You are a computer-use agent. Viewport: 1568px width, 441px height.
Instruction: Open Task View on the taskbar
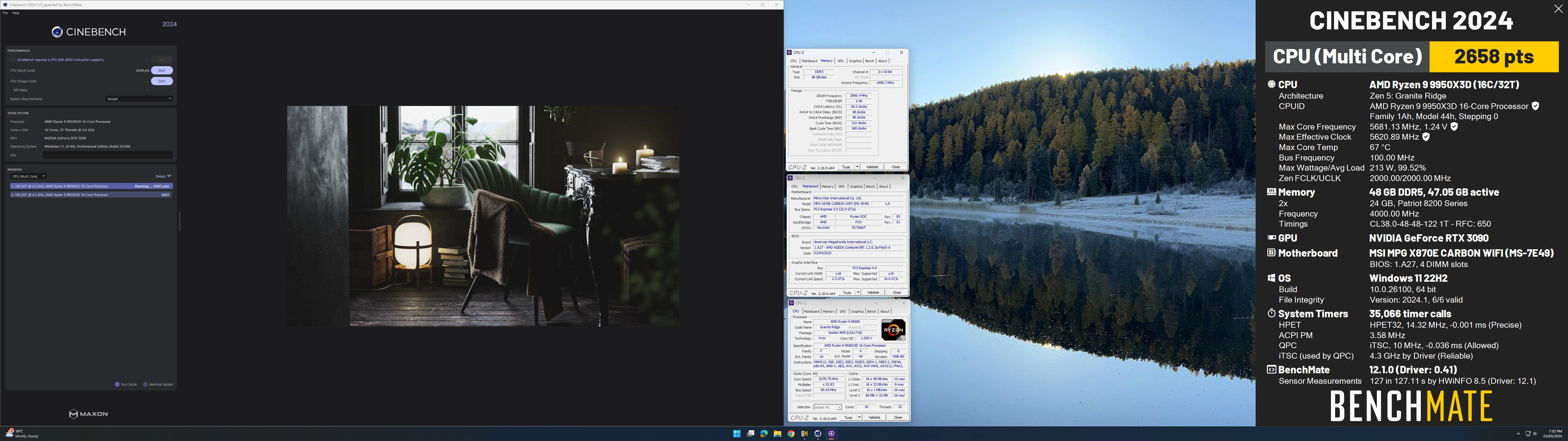coord(751,434)
